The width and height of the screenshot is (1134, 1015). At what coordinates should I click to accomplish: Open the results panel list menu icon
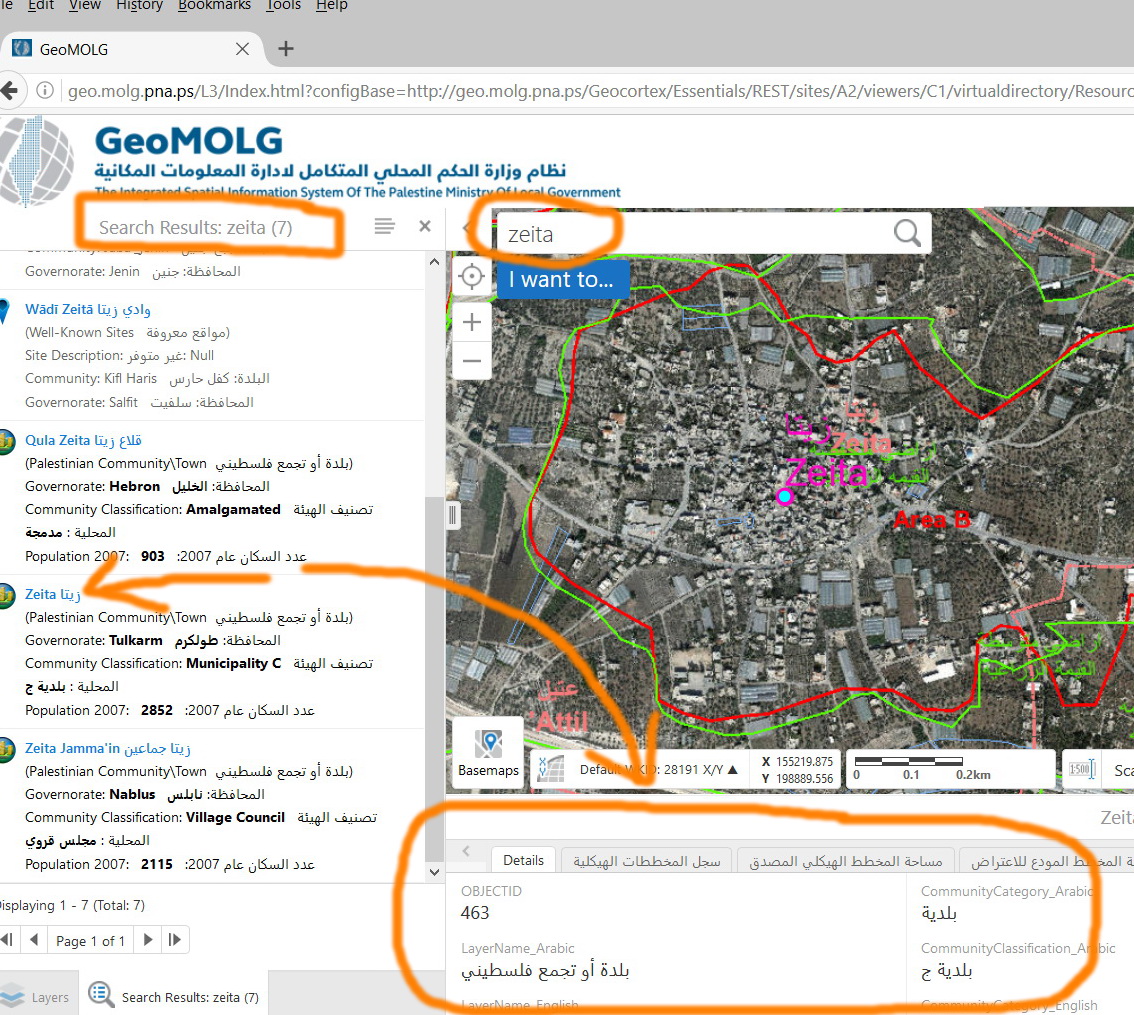click(384, 226)
